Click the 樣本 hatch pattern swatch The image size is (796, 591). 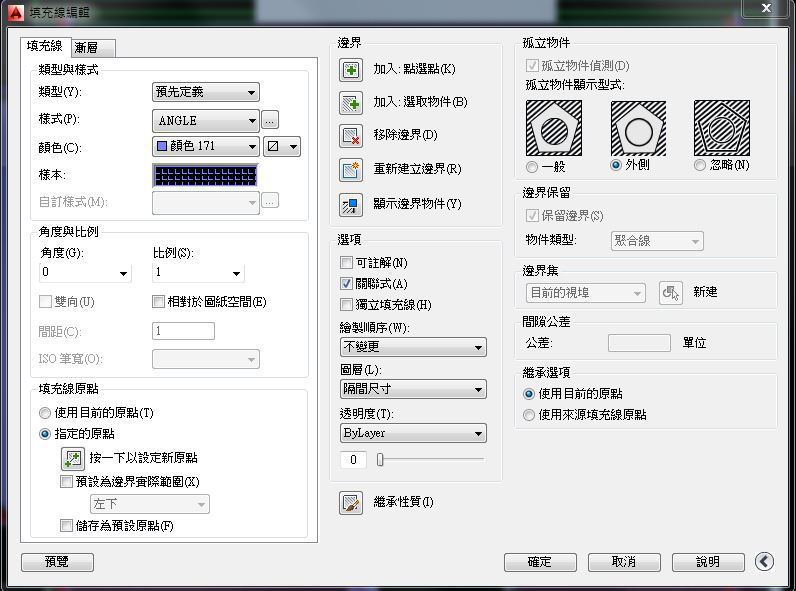pyautogui.click(x=206, y=175)
